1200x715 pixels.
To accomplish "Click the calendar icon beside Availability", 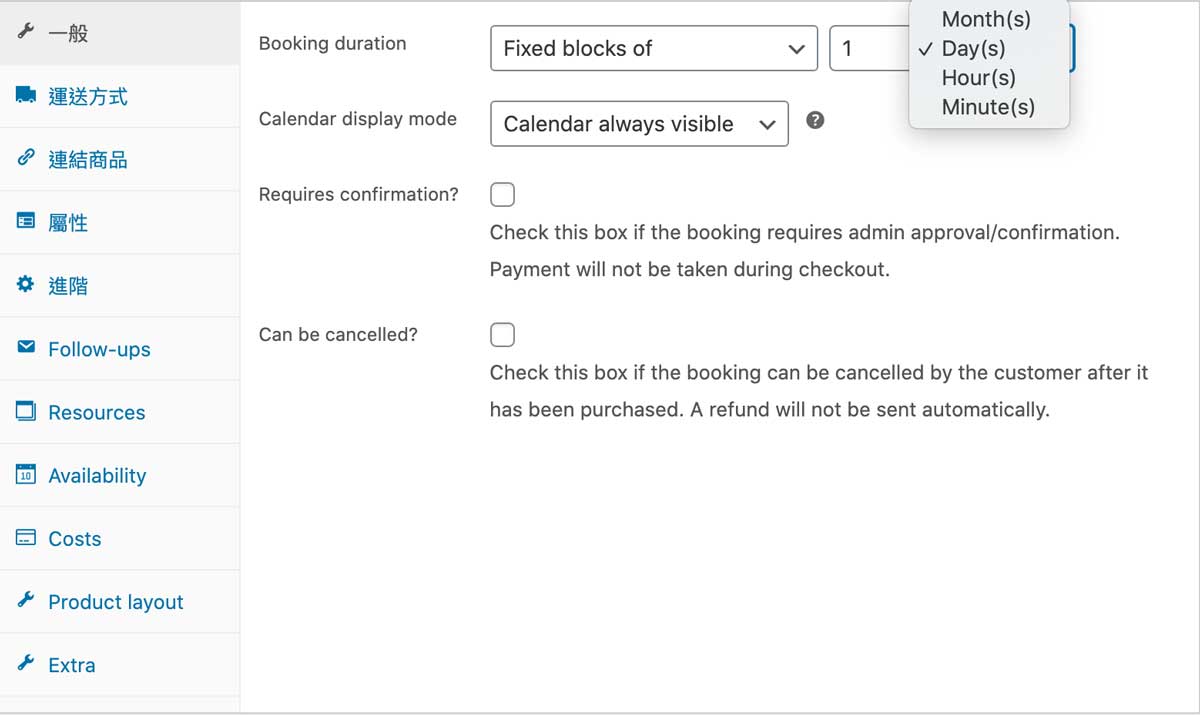I will tap(26, 474).
